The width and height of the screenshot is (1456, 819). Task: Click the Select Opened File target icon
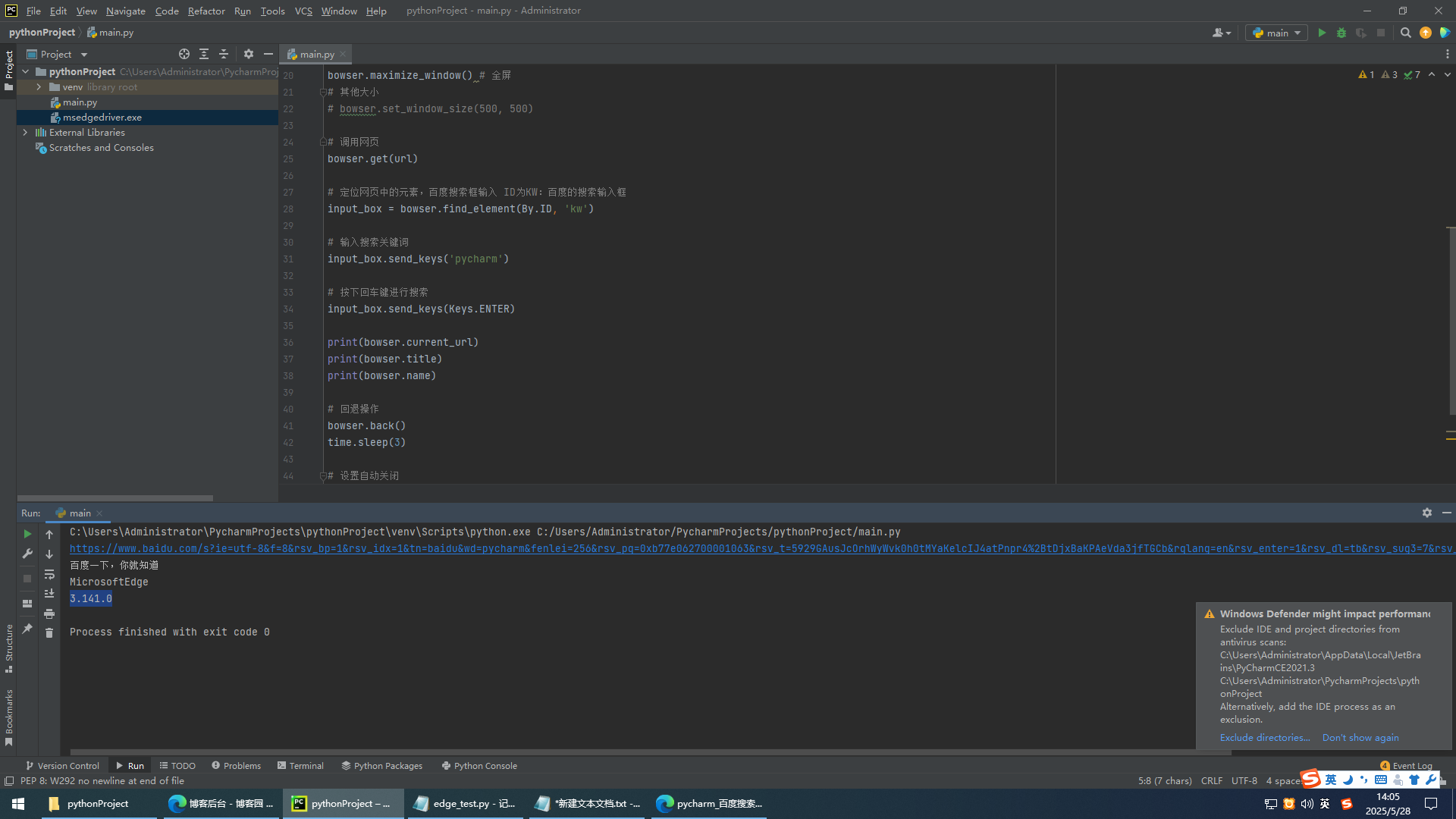[184, 54]
